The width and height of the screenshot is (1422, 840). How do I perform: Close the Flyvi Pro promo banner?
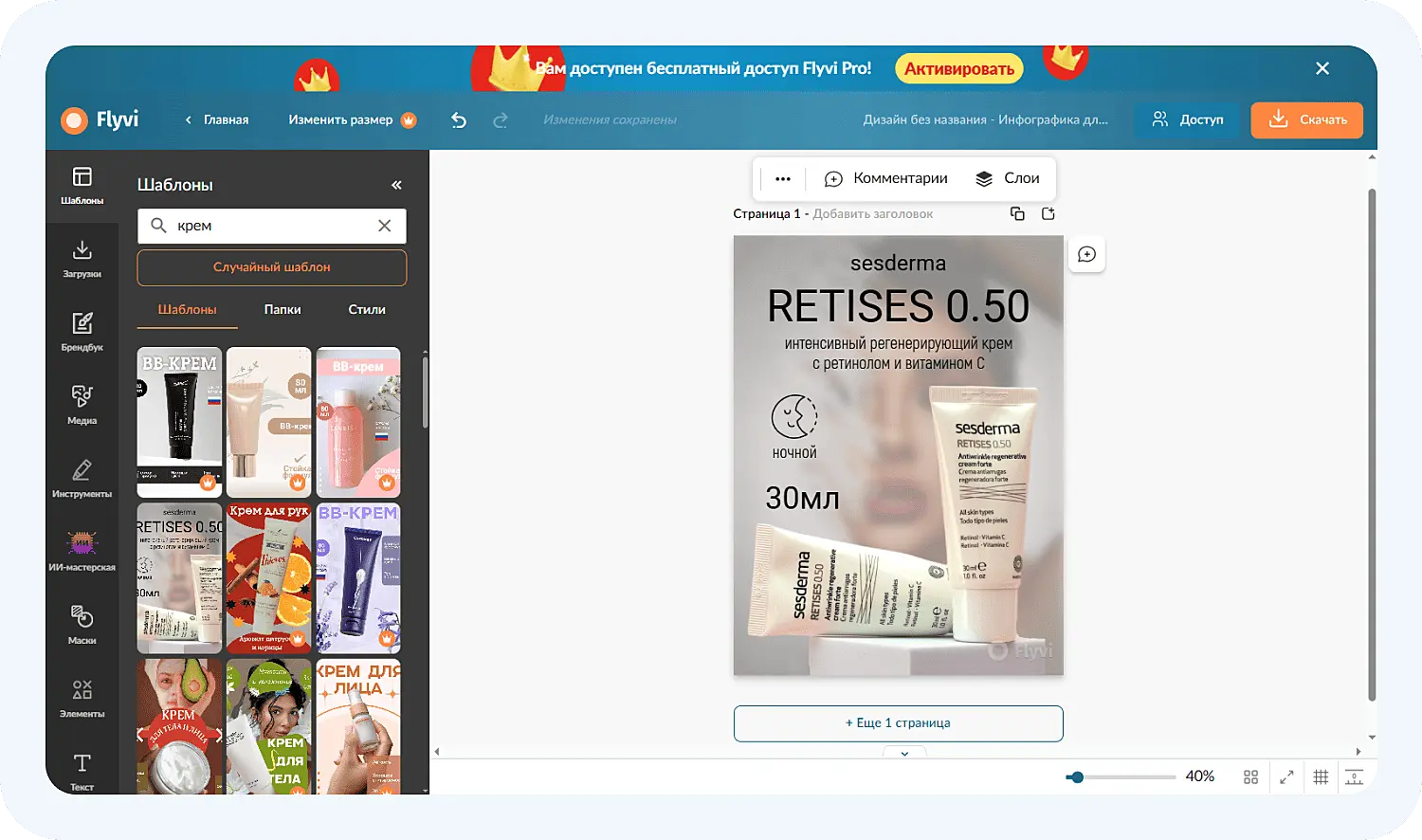[x=1322, y=68]
